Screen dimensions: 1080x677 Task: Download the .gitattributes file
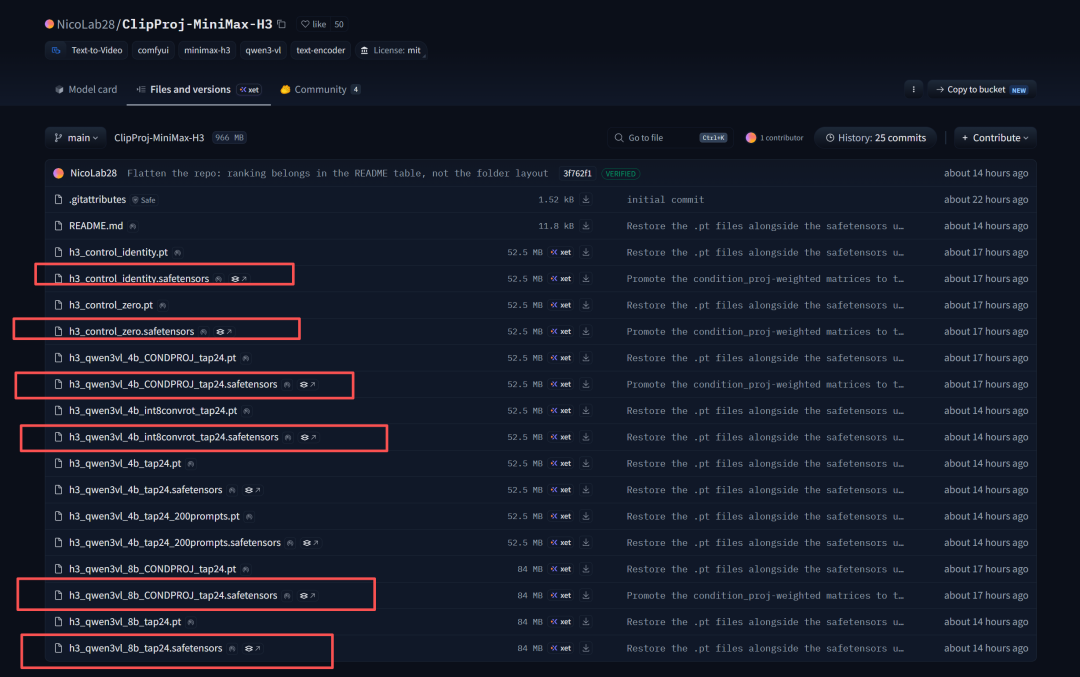[586, 200]
